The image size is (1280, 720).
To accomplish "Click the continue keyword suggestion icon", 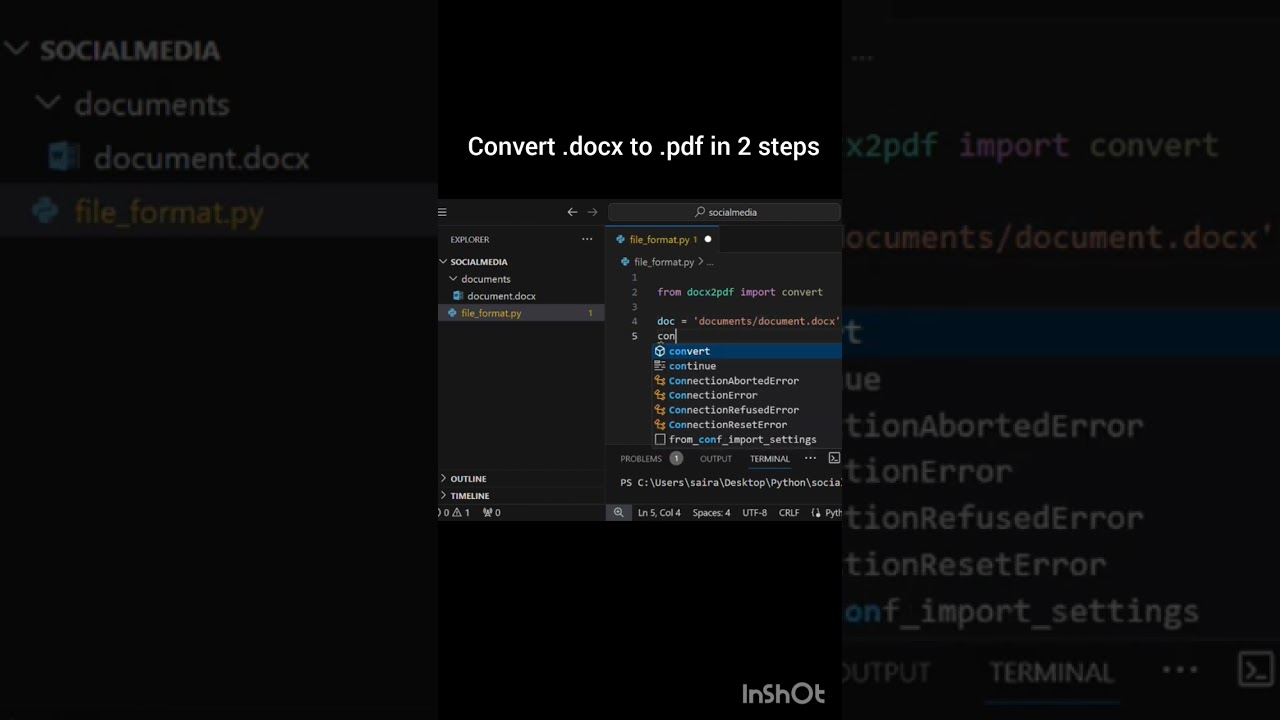I will (x=660, y=366).
